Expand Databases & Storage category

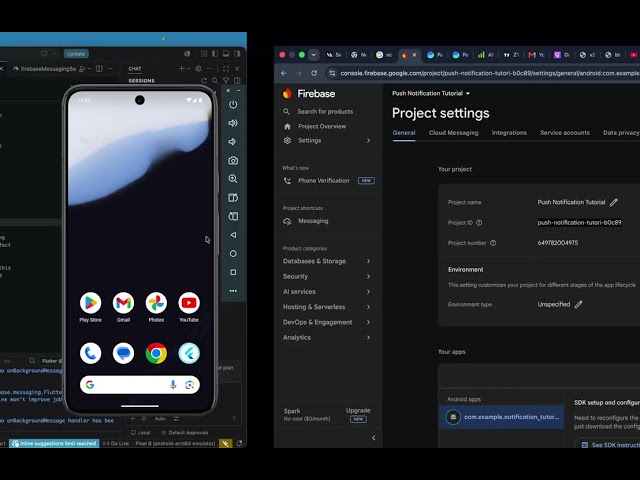[x=327, y=261]
